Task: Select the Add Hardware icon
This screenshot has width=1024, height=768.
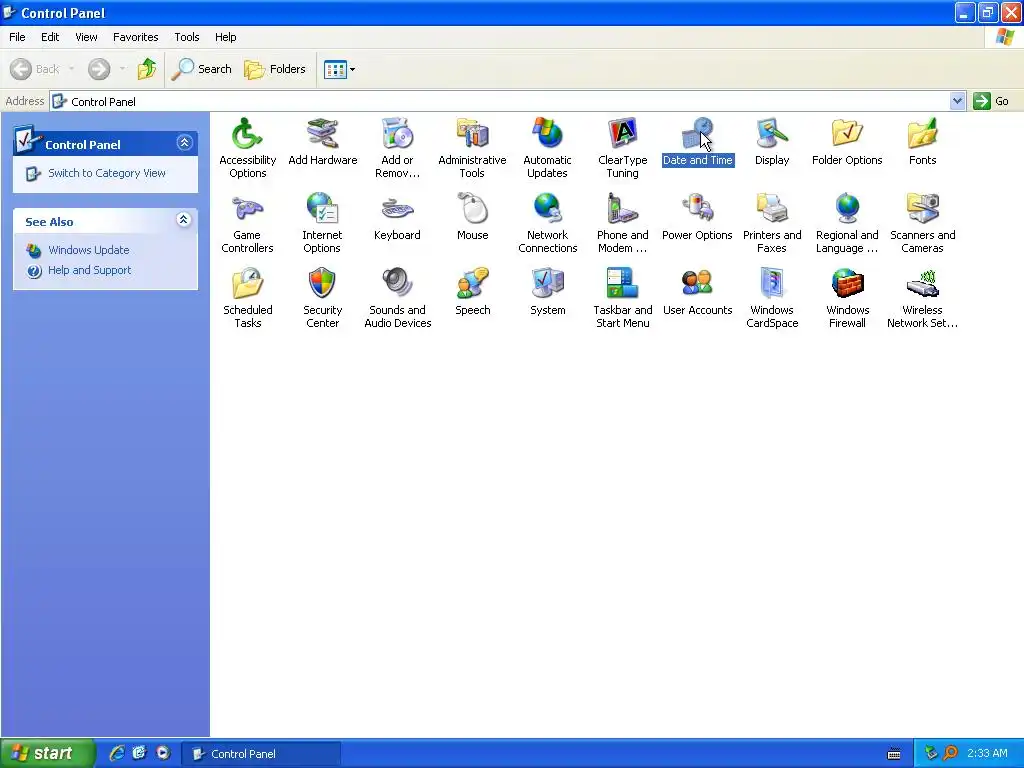Action: 323,134
